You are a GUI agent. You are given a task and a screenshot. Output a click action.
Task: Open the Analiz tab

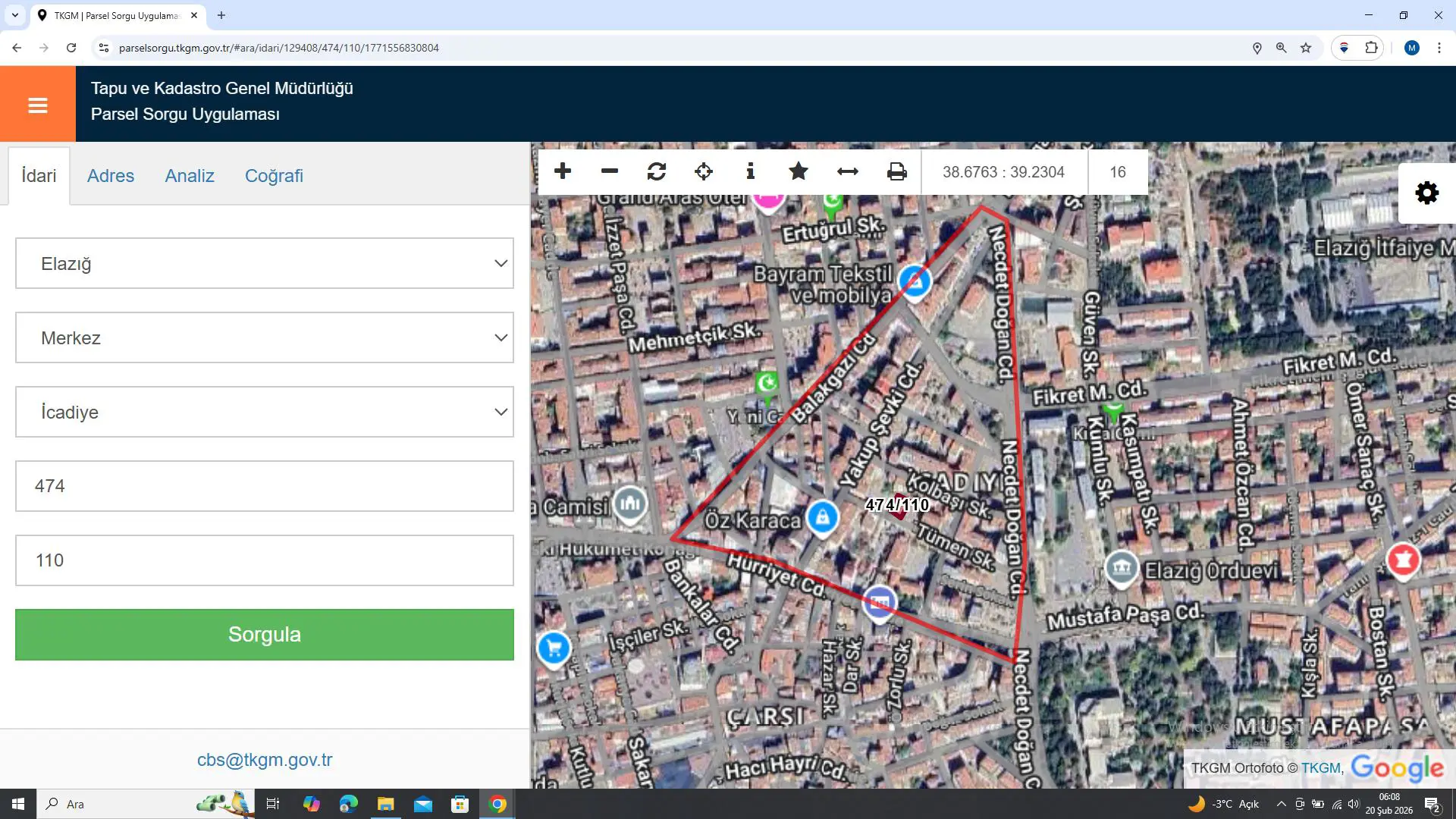pos(190,176)
